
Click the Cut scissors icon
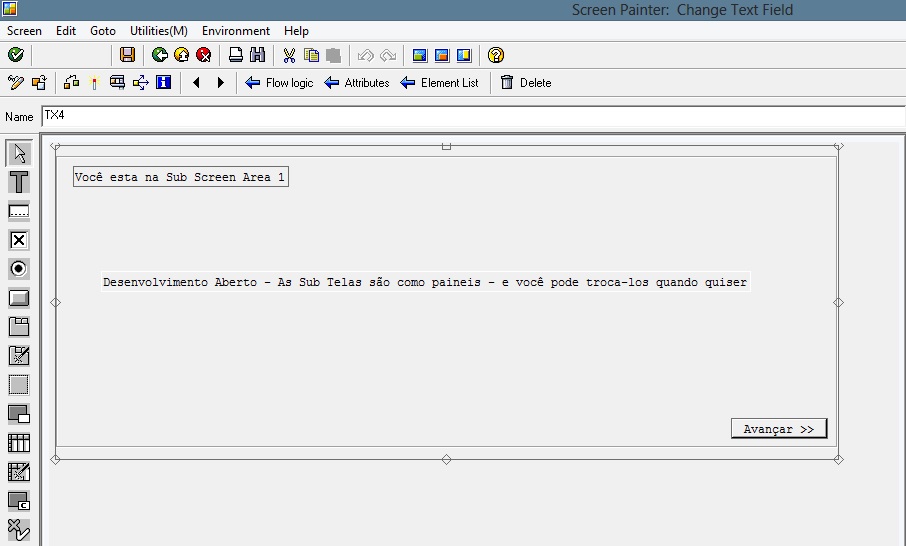coord(290,55)
